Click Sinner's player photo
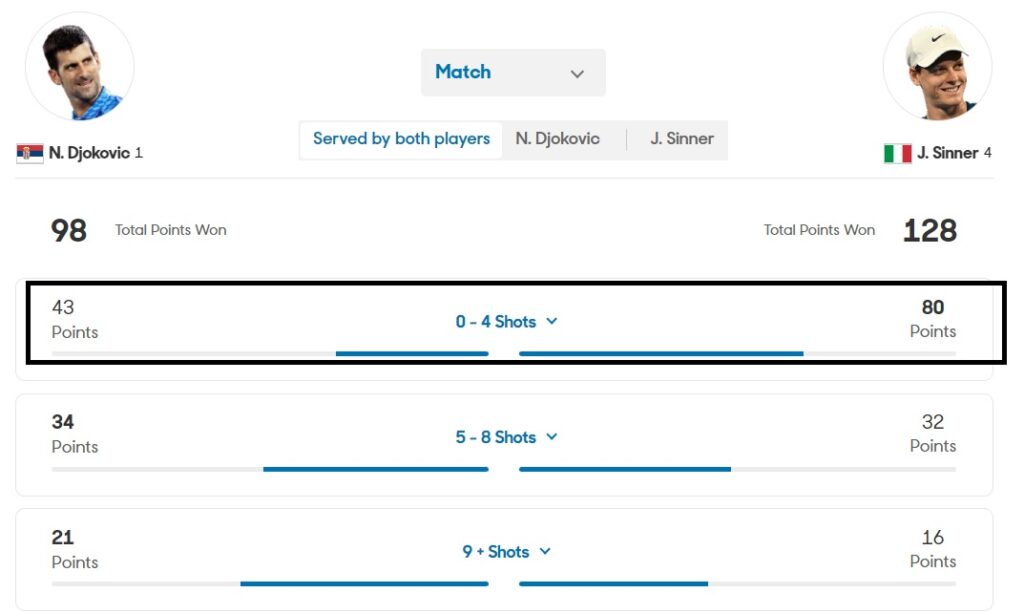Image resolution: width=1024 pixels, height=614 pixels. [x=937, y=67]
